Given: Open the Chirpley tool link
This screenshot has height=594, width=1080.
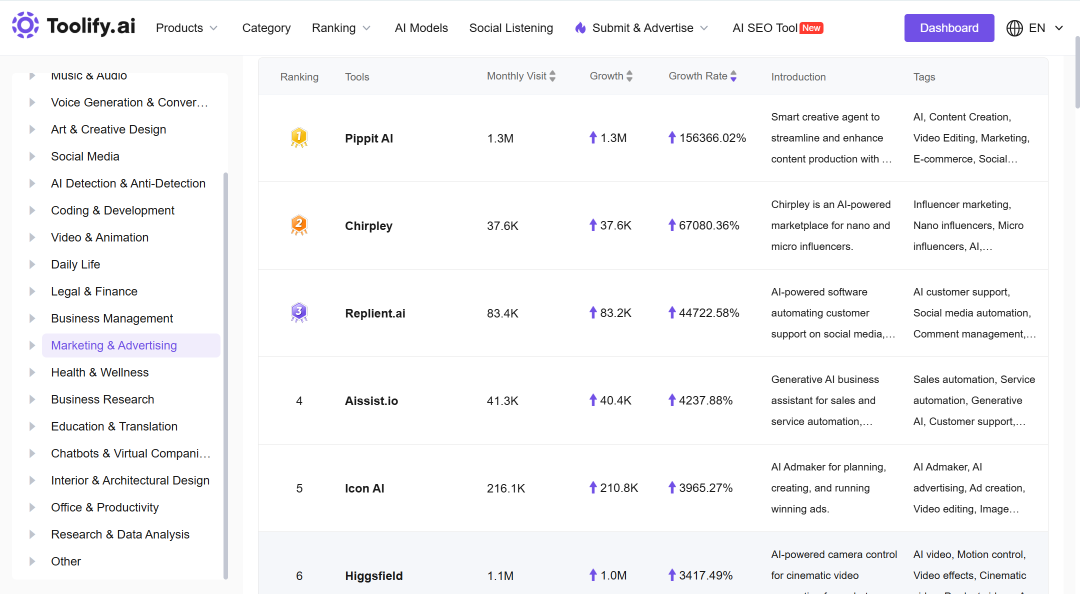Looking at the screenshot, I should pos(368,225).
